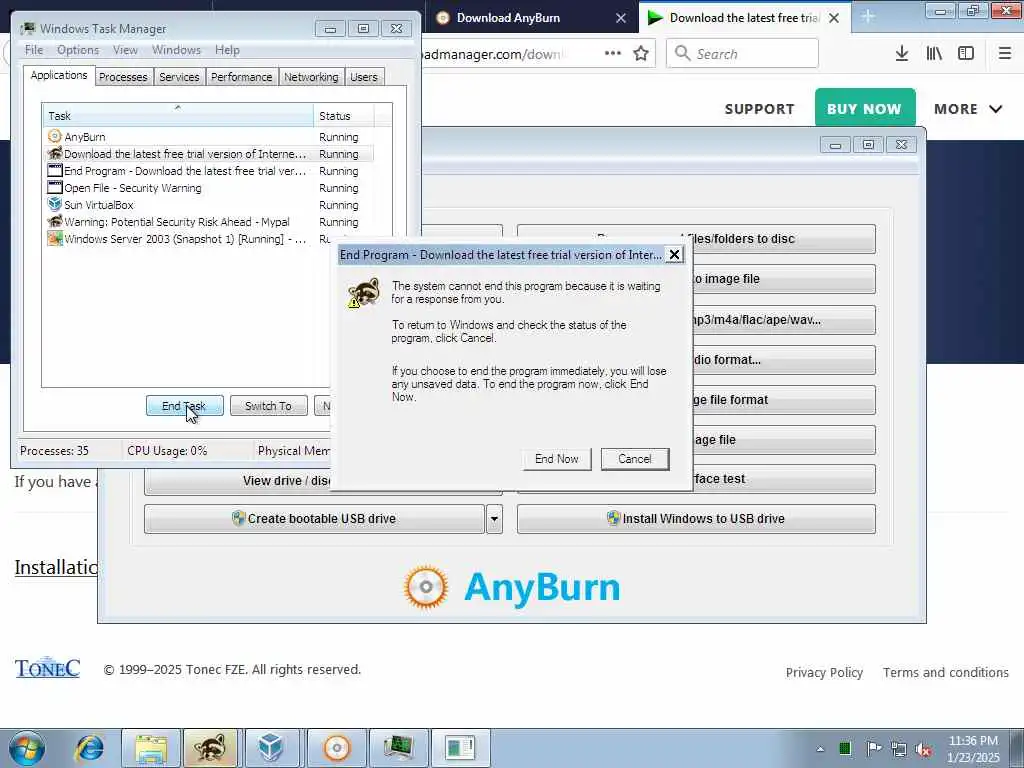Click the AnyBurn icon in the task list
The height and width of the screenshot is (768, 1024).
[55, 136]
